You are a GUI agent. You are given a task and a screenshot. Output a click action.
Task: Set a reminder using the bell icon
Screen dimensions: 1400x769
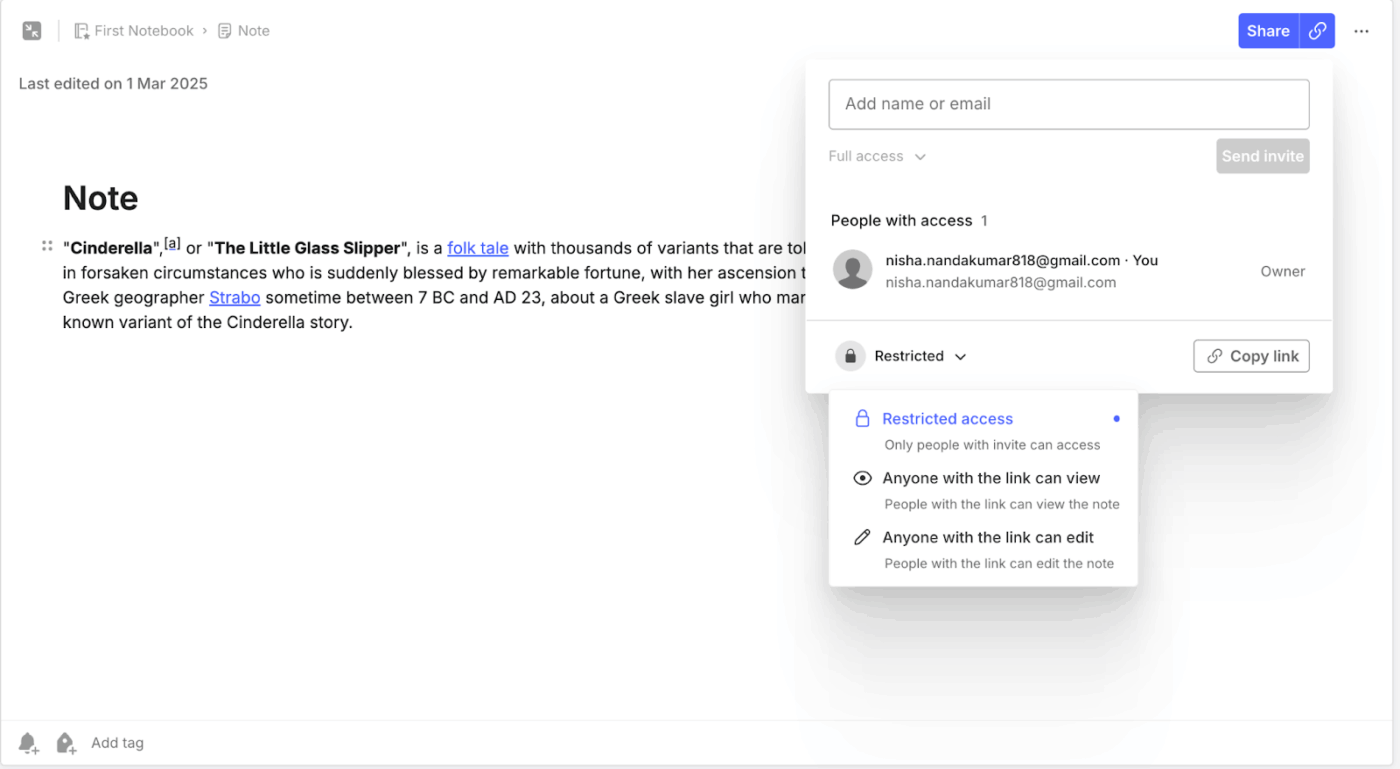28,743
